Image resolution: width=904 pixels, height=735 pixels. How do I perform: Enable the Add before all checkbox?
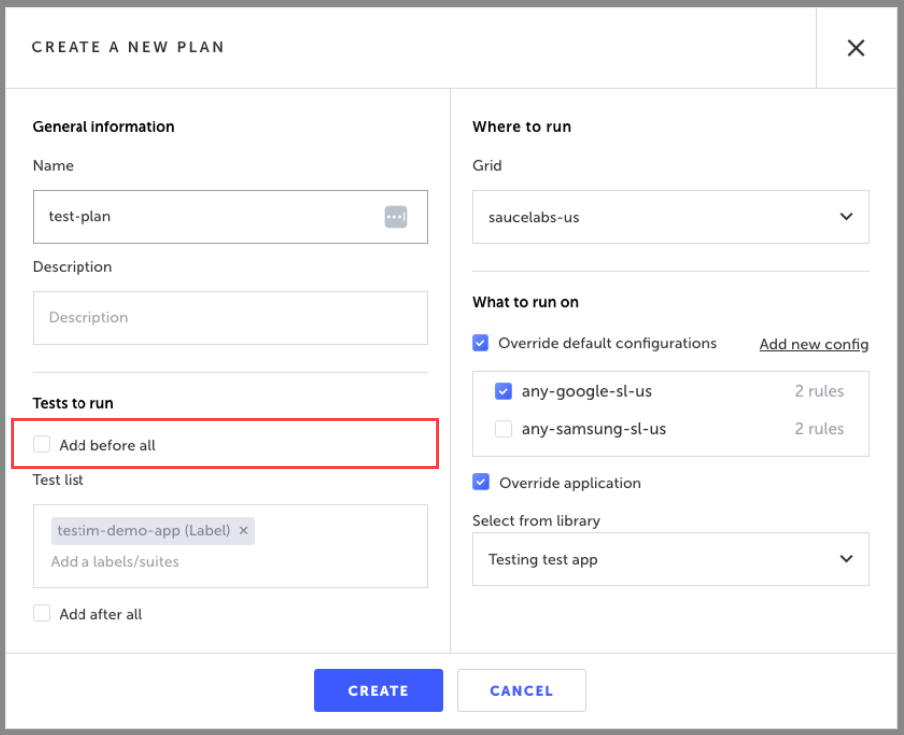[x=42, y=445]
